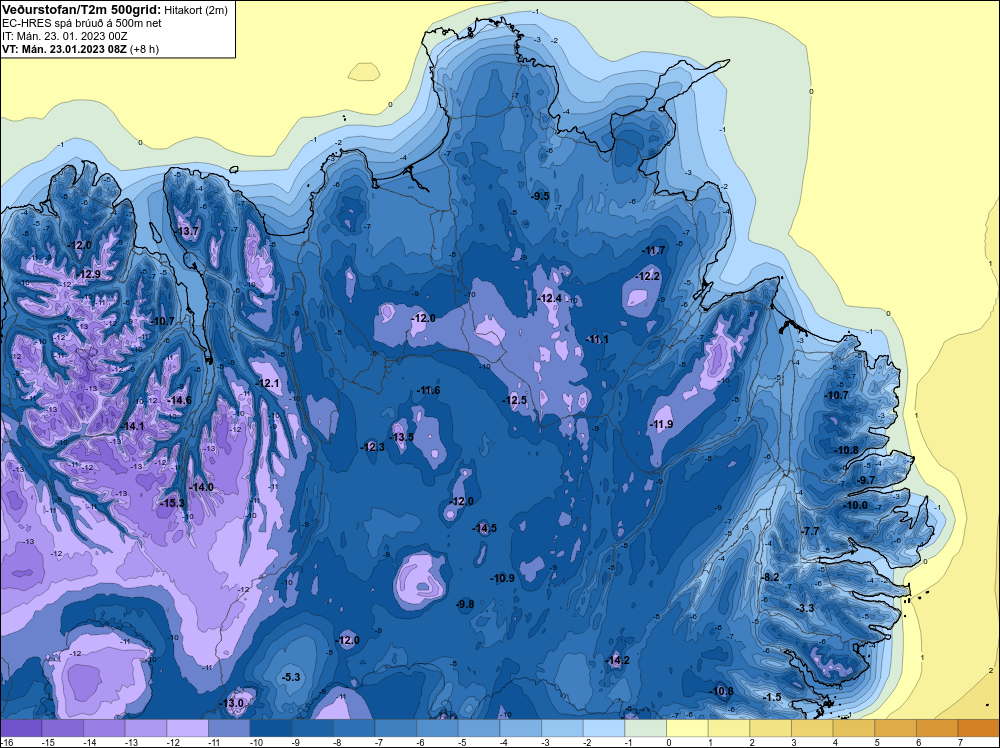Image resolution: width=1000 pixels, height=748 pixels.
Task: Click the -9.5 temperature label
Action: (x=540, y=196)
